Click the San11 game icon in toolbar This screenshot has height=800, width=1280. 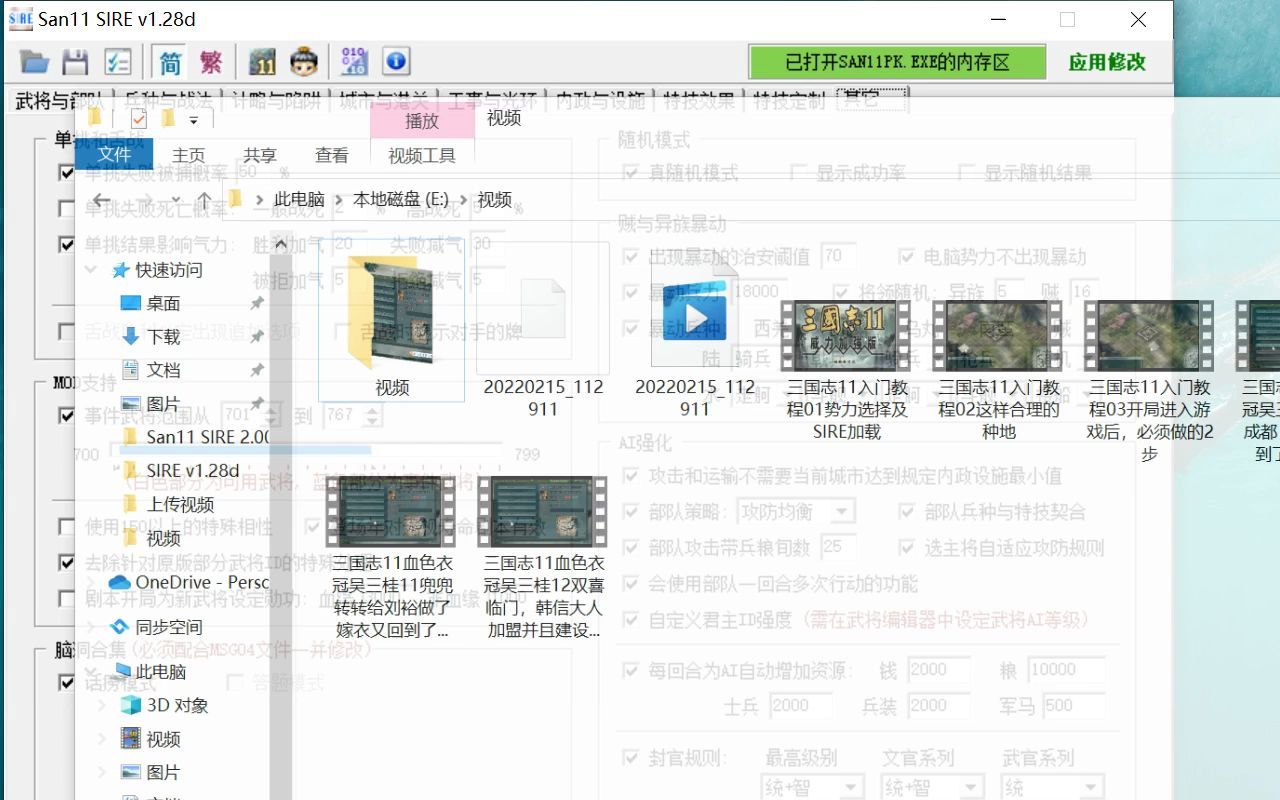pyautogui.click(x=262, y=62)
